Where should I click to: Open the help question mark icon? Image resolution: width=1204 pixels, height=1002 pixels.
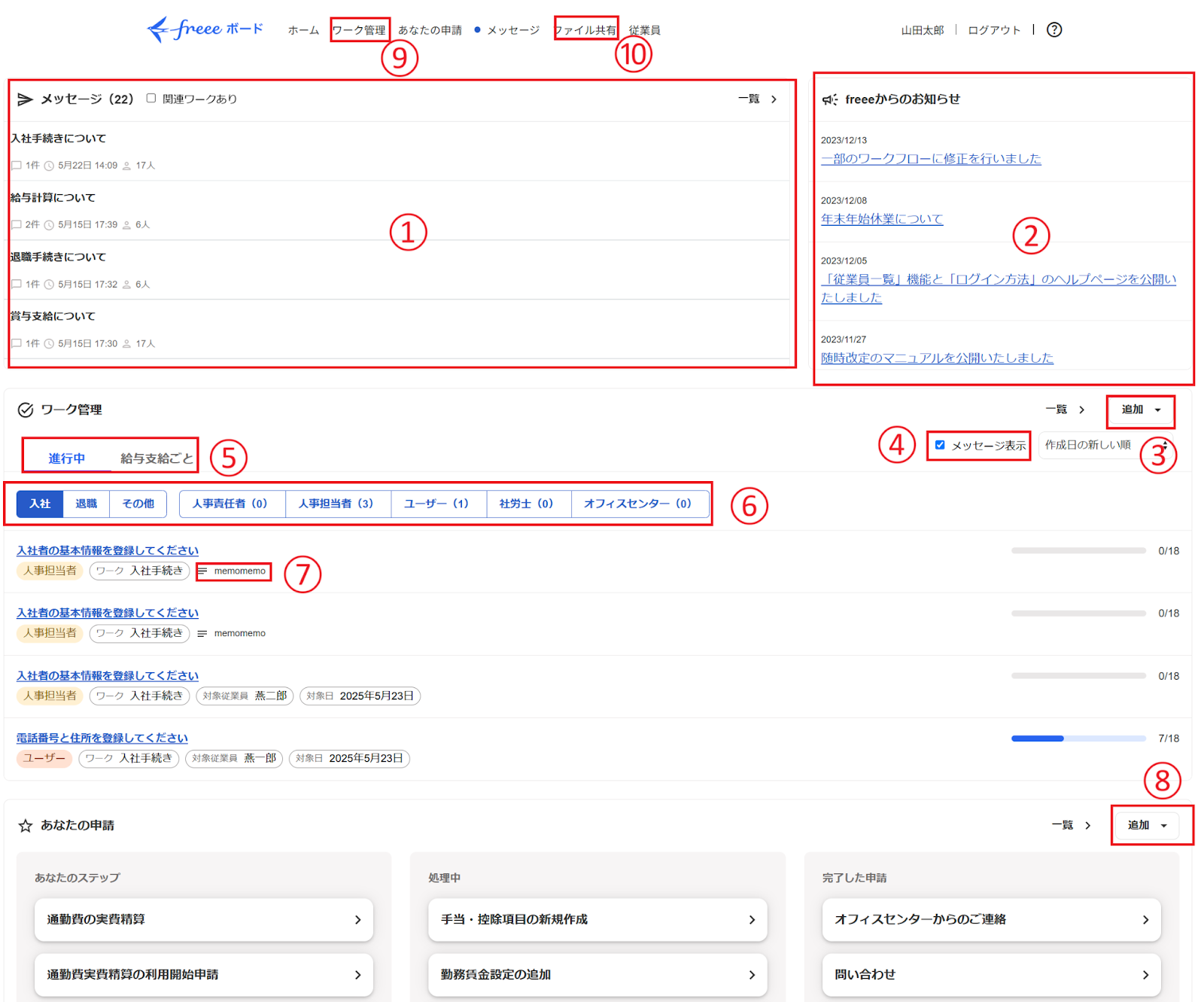[x=1054, y=30]
